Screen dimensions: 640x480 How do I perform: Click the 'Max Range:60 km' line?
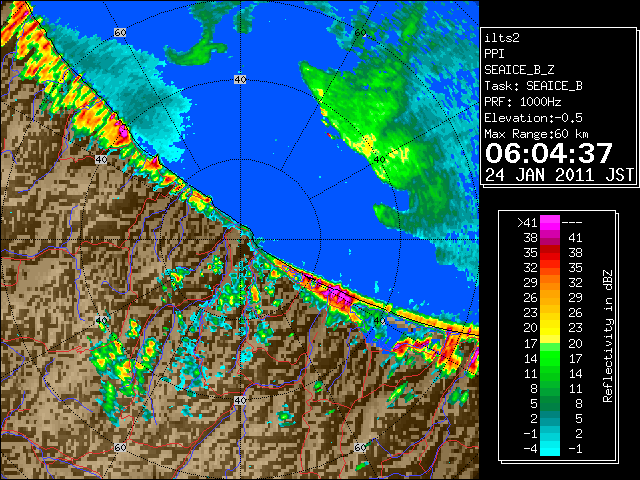coord(536,134)
